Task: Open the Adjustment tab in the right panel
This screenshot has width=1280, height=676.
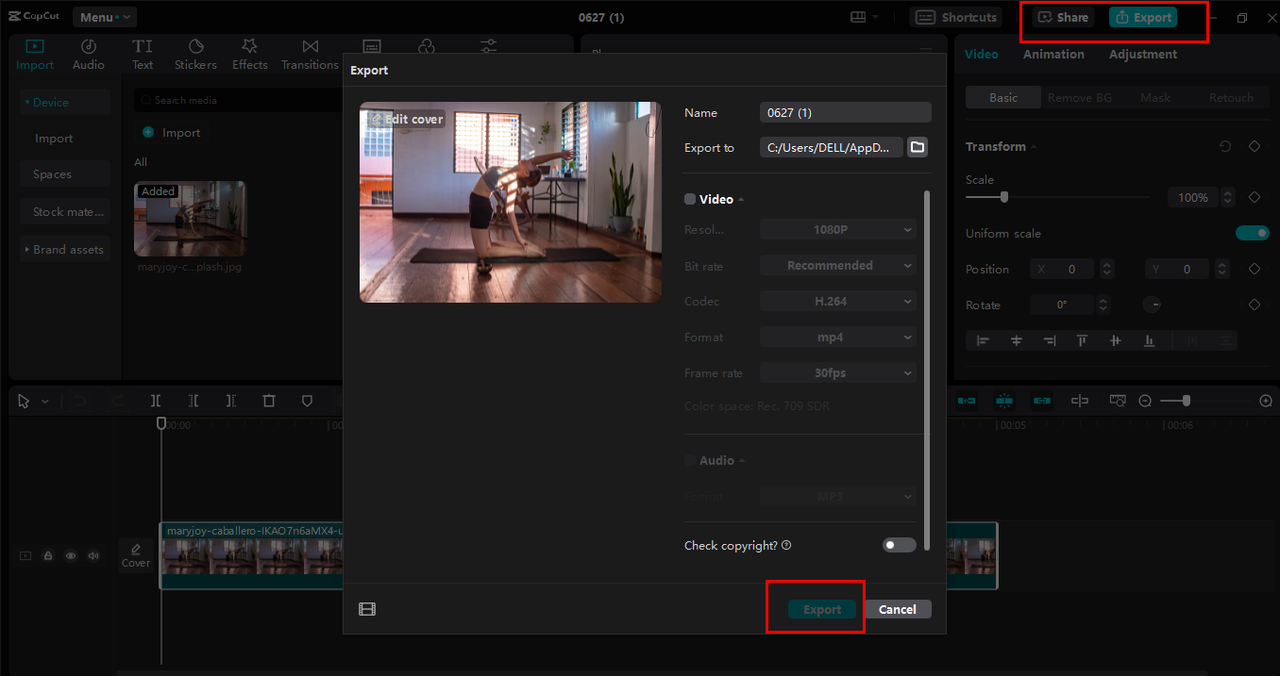Action: coord(1143,54)
